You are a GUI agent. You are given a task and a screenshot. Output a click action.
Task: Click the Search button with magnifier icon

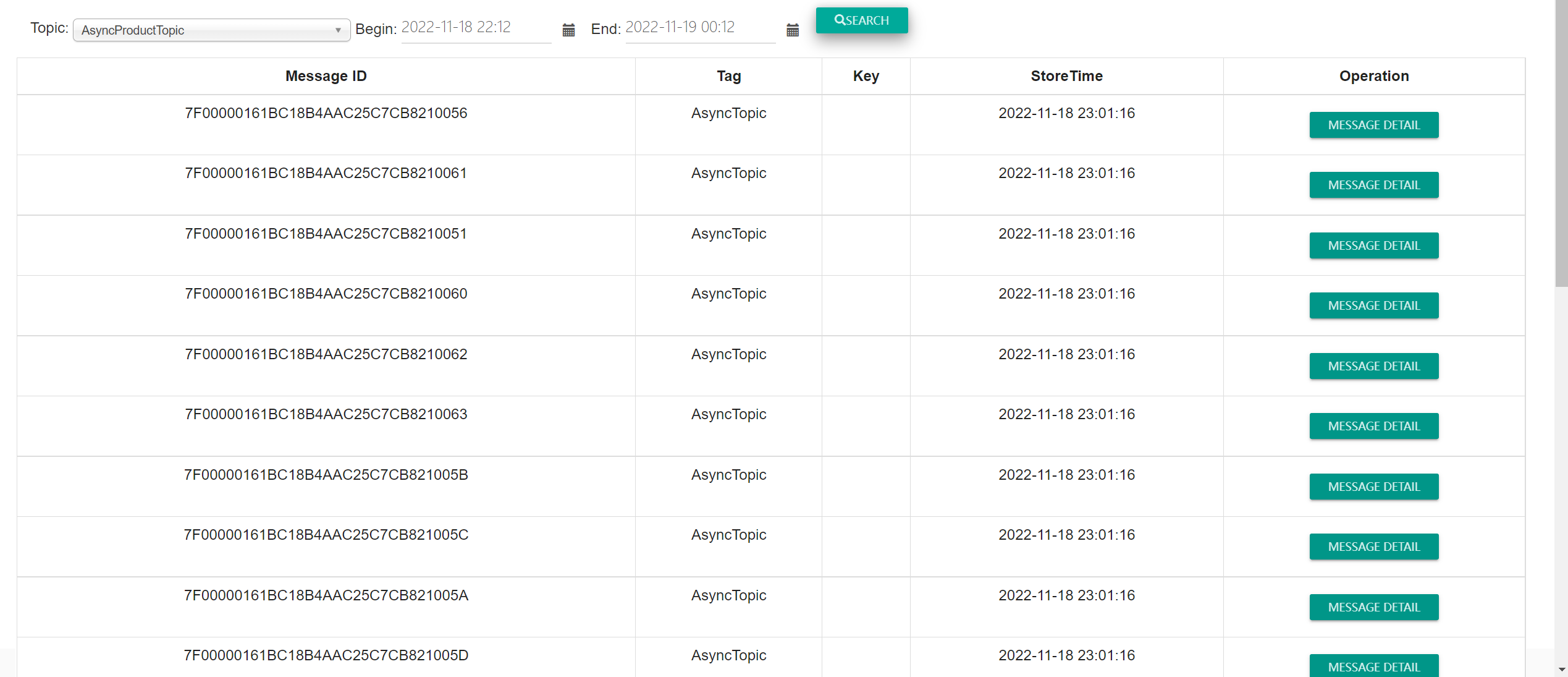(x=861, y=20)
